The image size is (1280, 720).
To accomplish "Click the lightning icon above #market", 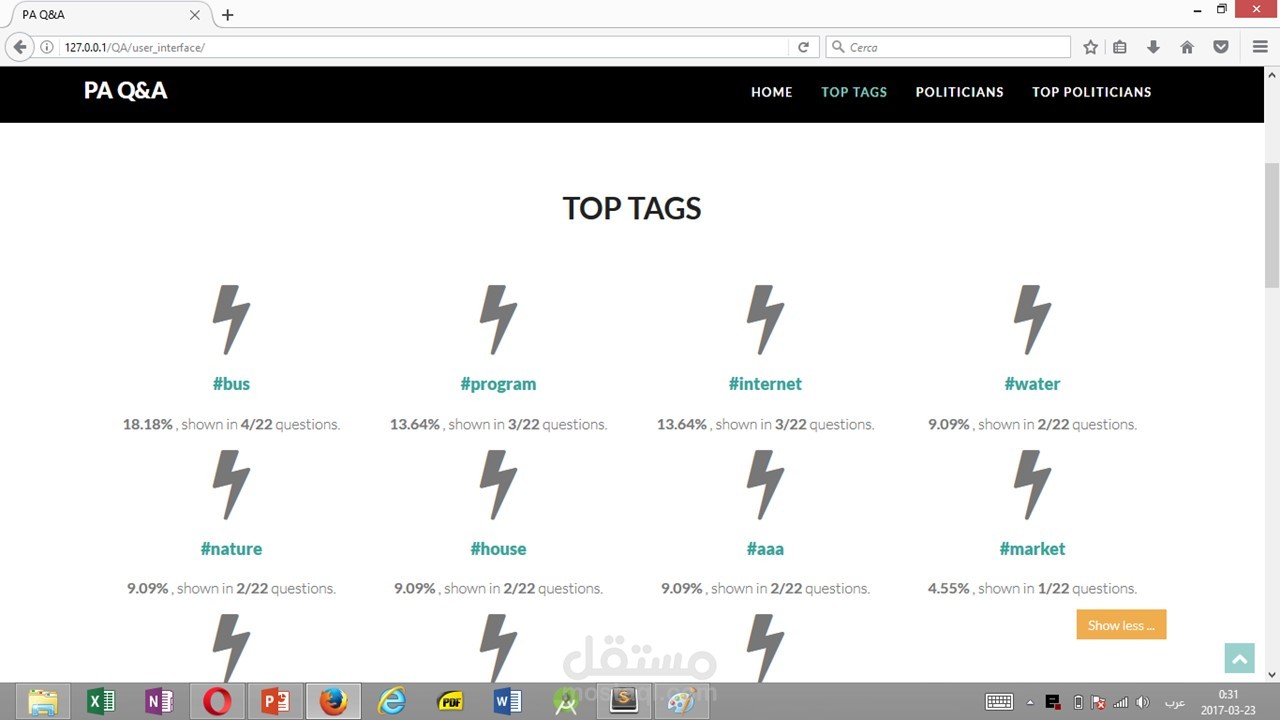I will click(x=1032, y=485).
